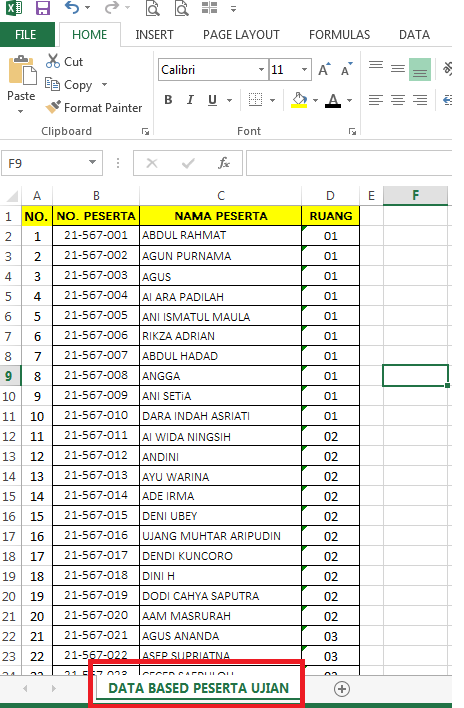
Task: Click inside the formula bar
Action: 349,163
